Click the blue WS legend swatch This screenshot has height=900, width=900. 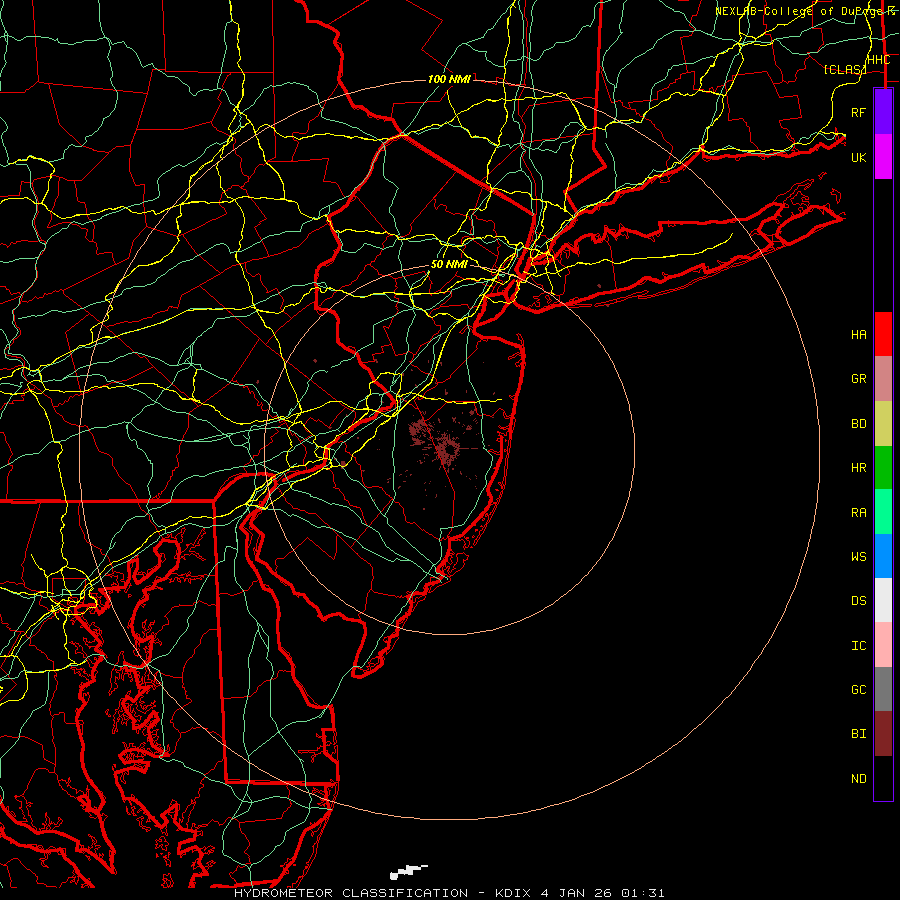883,556
